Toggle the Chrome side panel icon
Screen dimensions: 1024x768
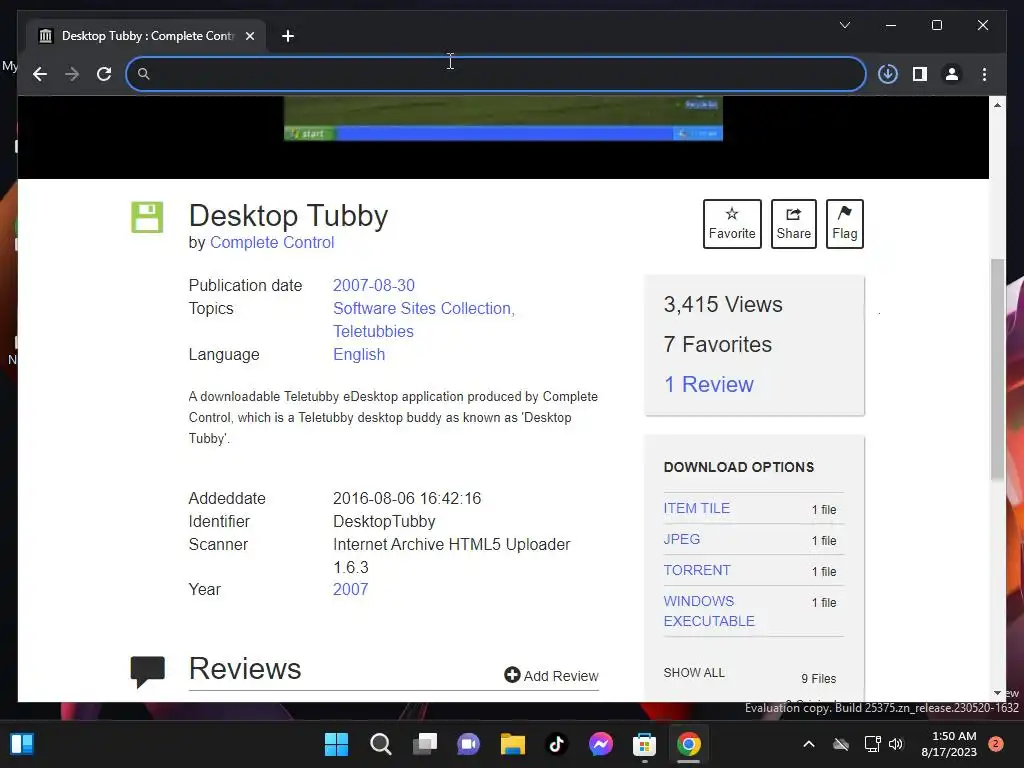pyautogui.click(x=920, y=74)
